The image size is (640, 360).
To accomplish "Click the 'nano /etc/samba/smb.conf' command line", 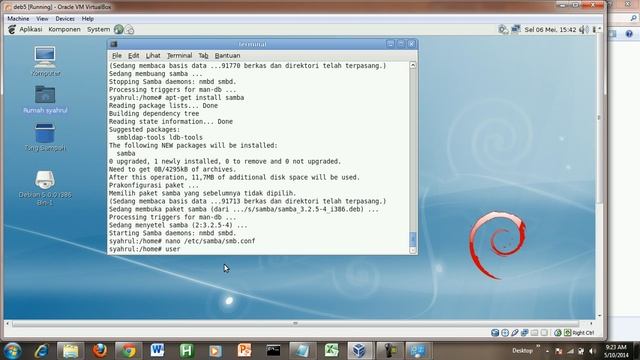I will (182, 241).
